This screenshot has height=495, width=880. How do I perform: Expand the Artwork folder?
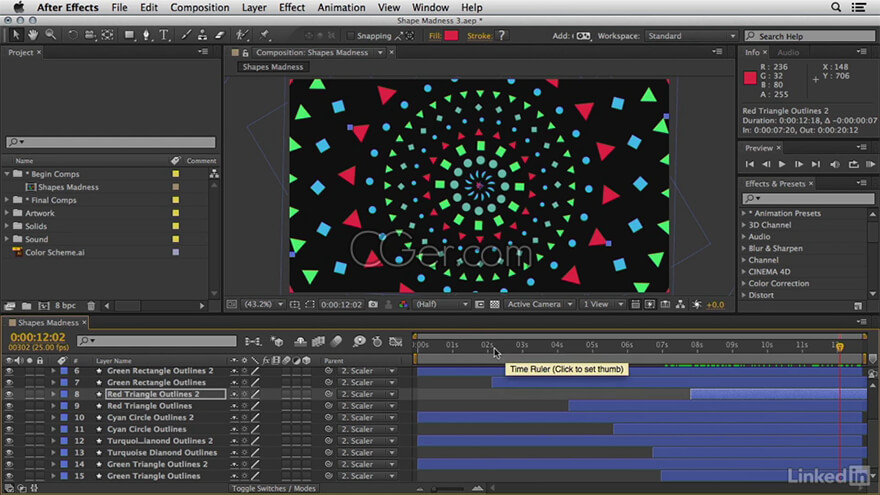(x=7, y=213)
